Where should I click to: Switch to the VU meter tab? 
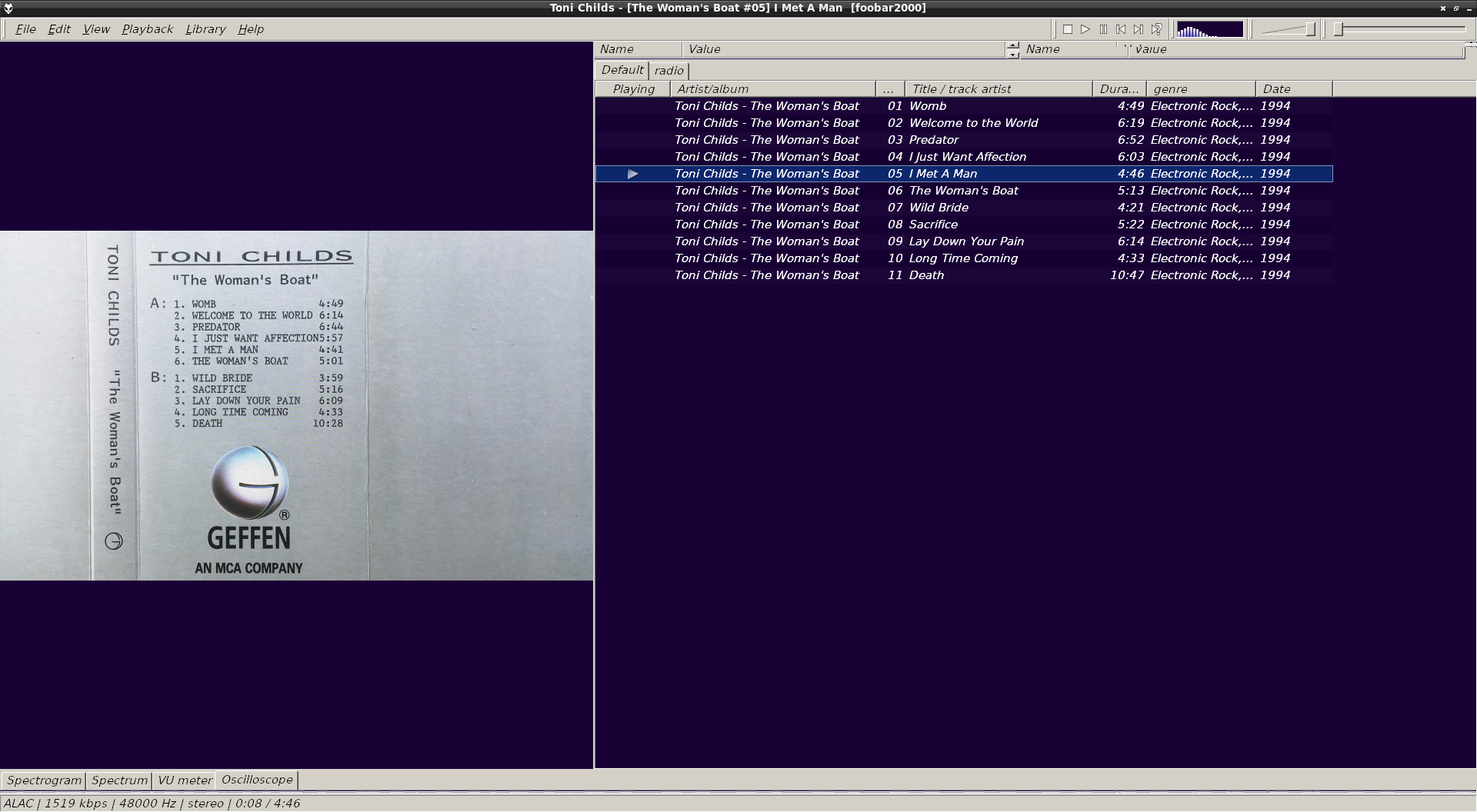pyautogui.click(x=185, y=780)
